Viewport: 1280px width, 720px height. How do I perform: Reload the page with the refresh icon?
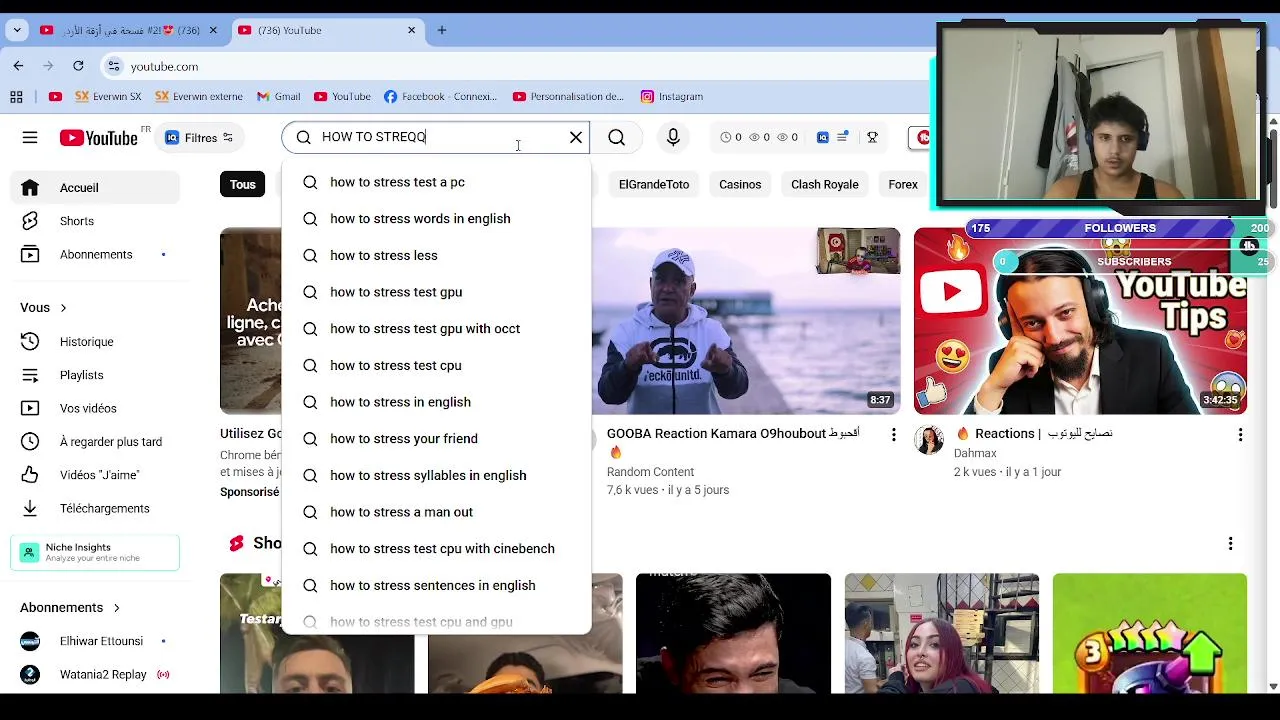(x=78, y=66)
